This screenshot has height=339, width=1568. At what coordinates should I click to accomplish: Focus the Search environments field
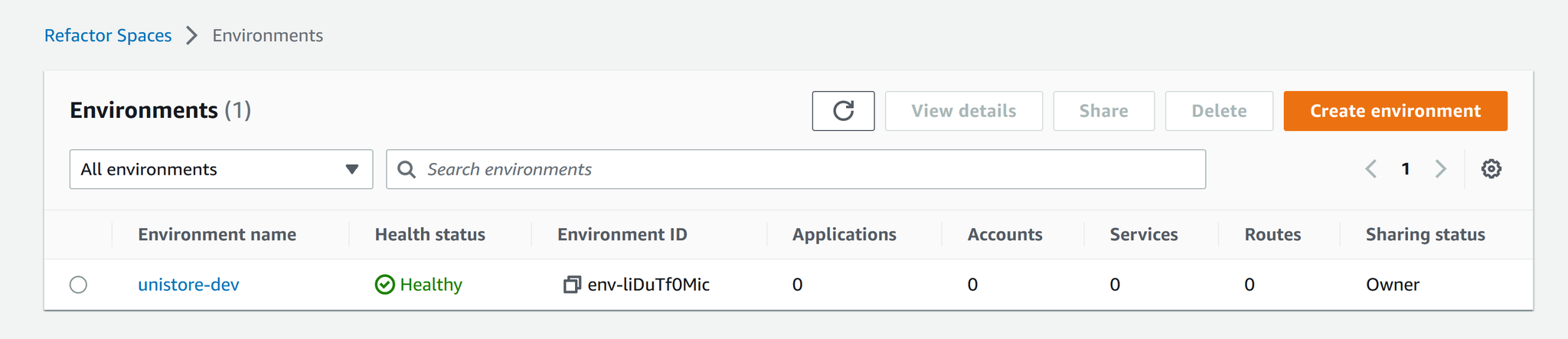(795, 169)
